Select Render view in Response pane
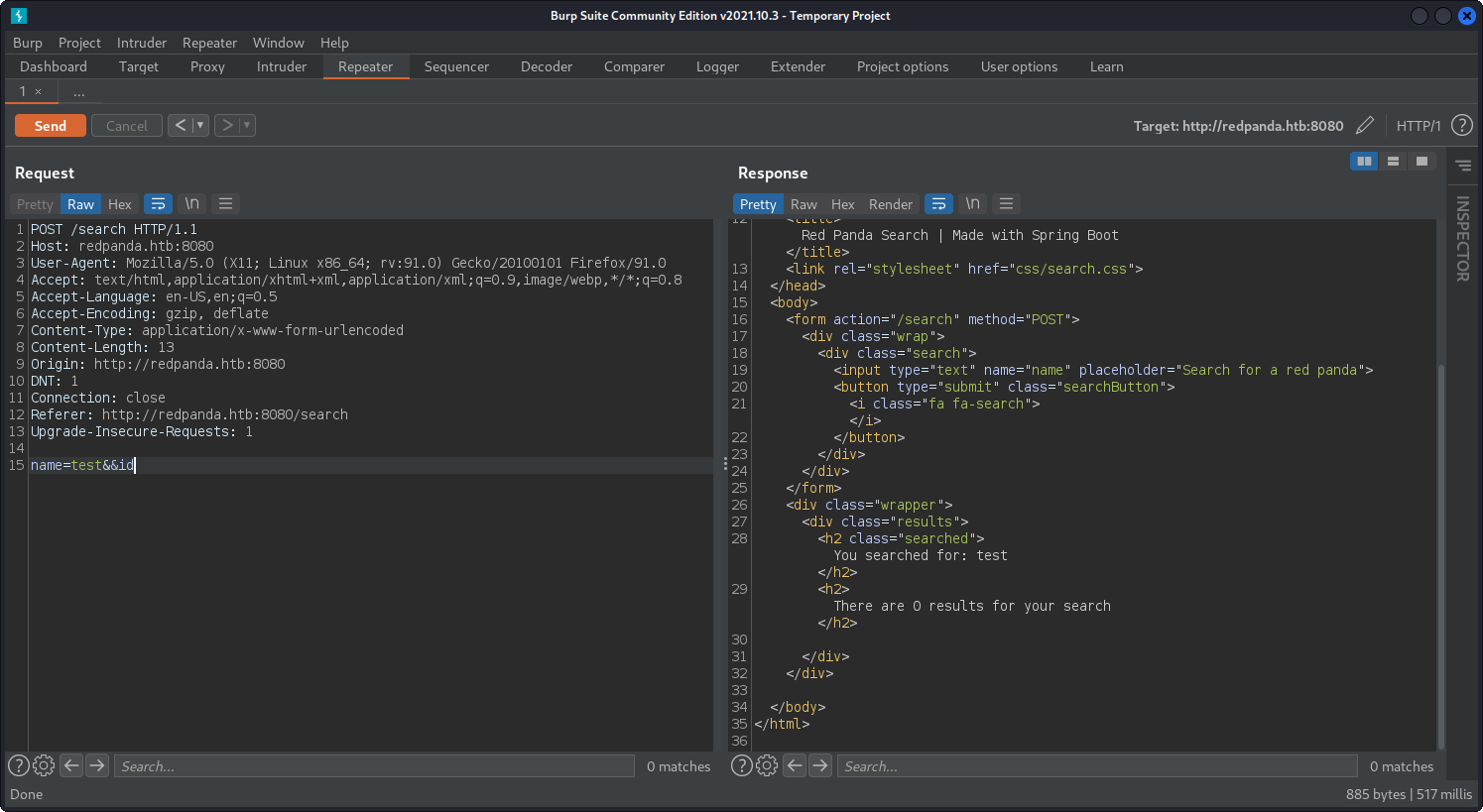The image size is (1483, 812). [891, 204]
